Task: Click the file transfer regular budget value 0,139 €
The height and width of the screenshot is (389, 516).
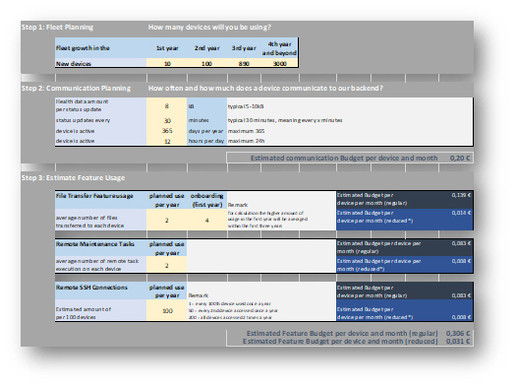Action: coord(461,195)
